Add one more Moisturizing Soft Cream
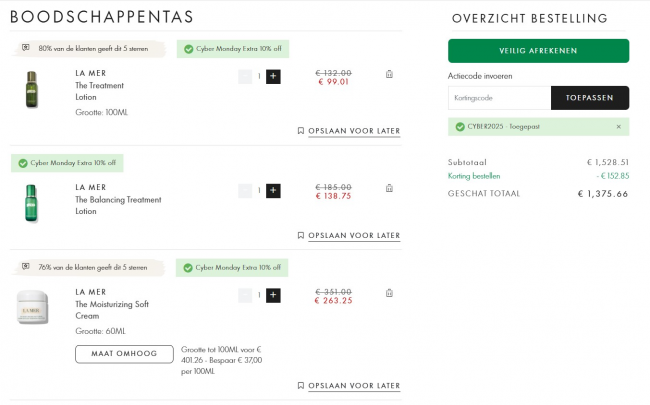Viewport: 650px width, 405px height. click(x=273, y=295)
